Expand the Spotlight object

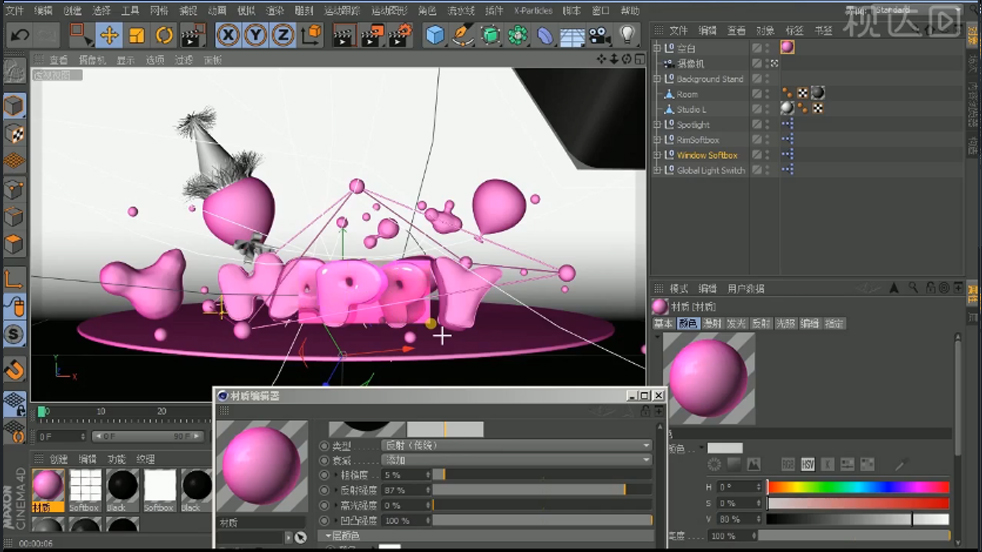point(657,124)
